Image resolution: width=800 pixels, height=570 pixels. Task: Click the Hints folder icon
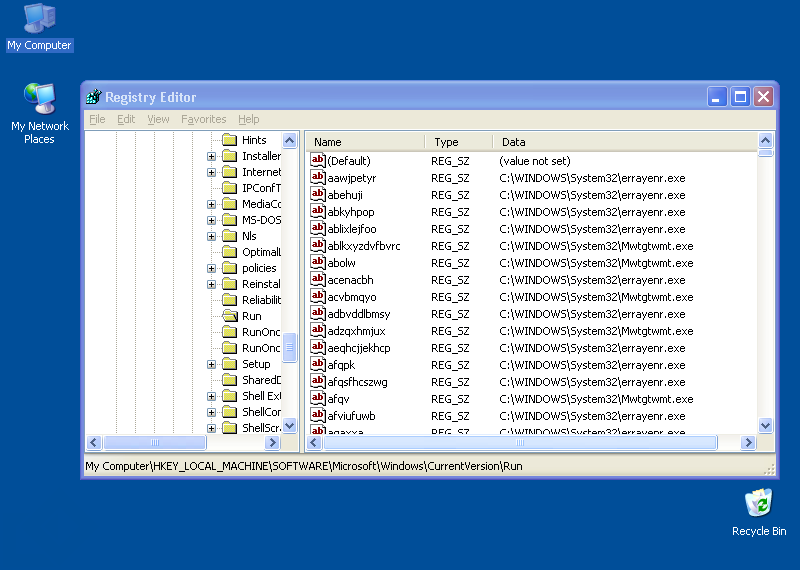[x=230, y=140]
